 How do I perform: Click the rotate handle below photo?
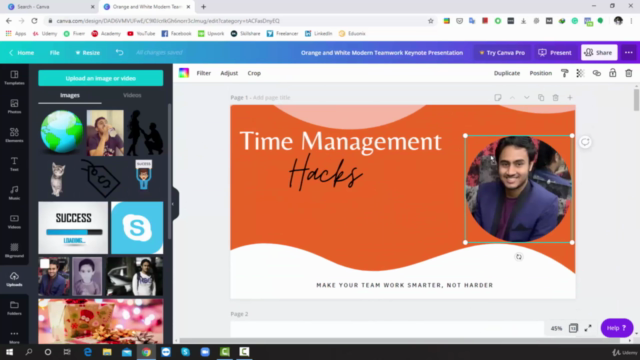pyautogui.click(x=519, y=257)
